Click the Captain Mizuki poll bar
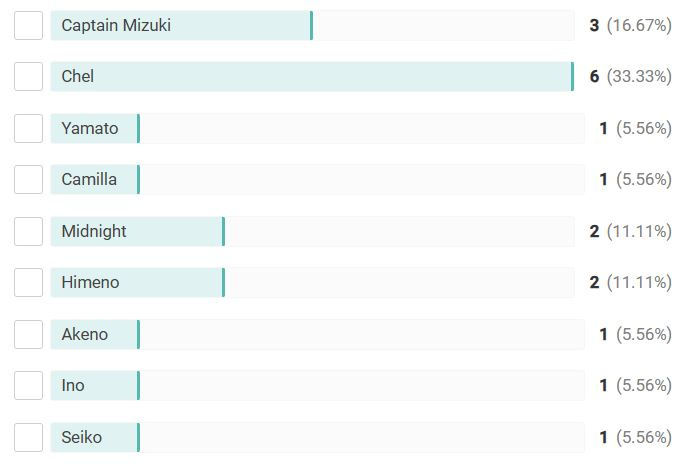The image size is (683, 464). point(312,26)
